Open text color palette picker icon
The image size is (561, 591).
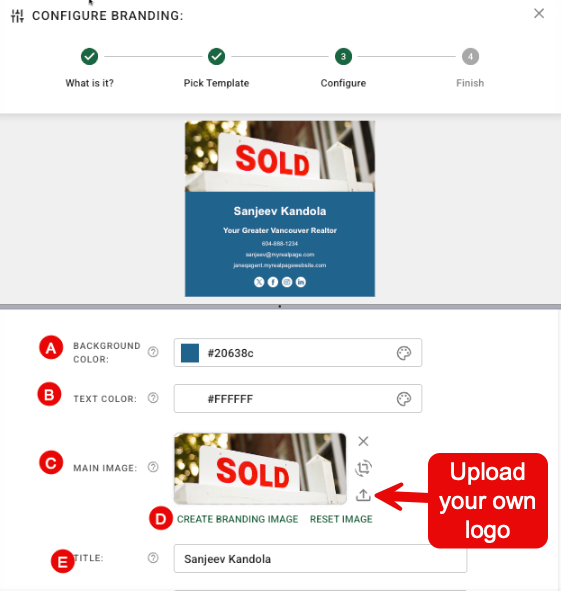click(x=404, y=399)
